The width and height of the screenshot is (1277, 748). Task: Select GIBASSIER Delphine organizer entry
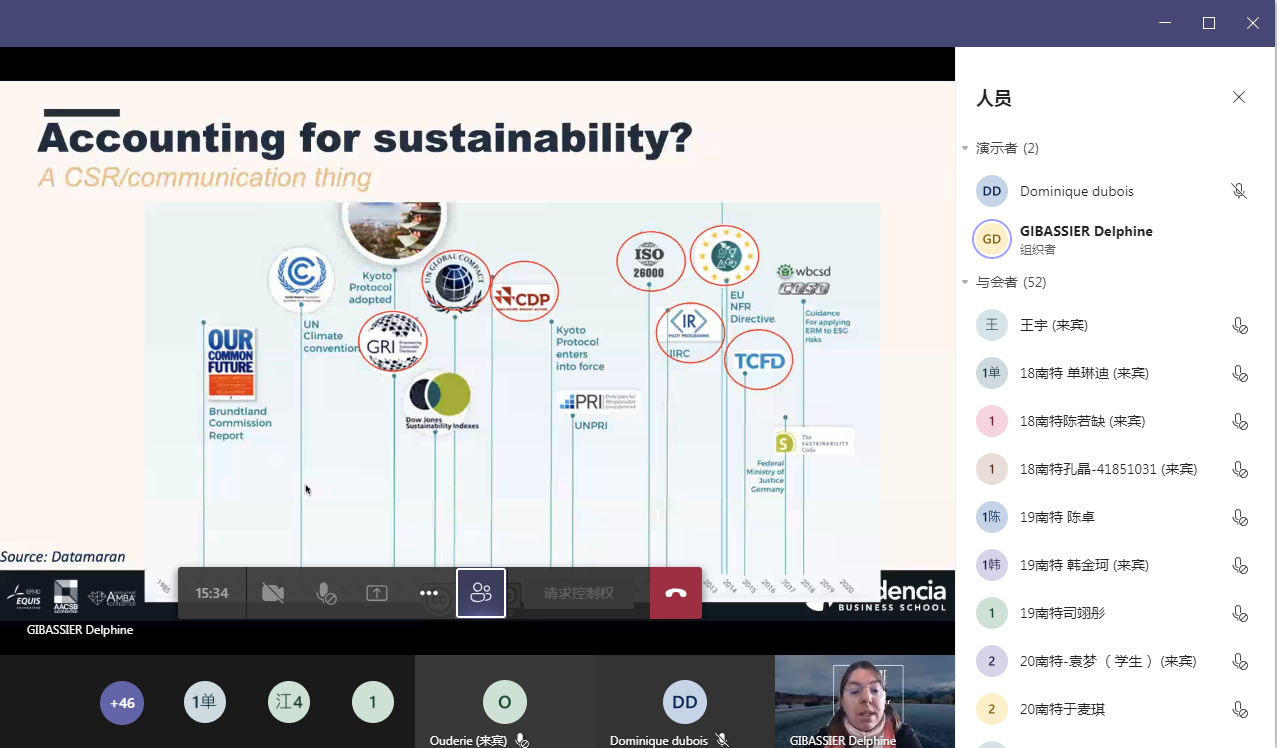coord(1085,239)
